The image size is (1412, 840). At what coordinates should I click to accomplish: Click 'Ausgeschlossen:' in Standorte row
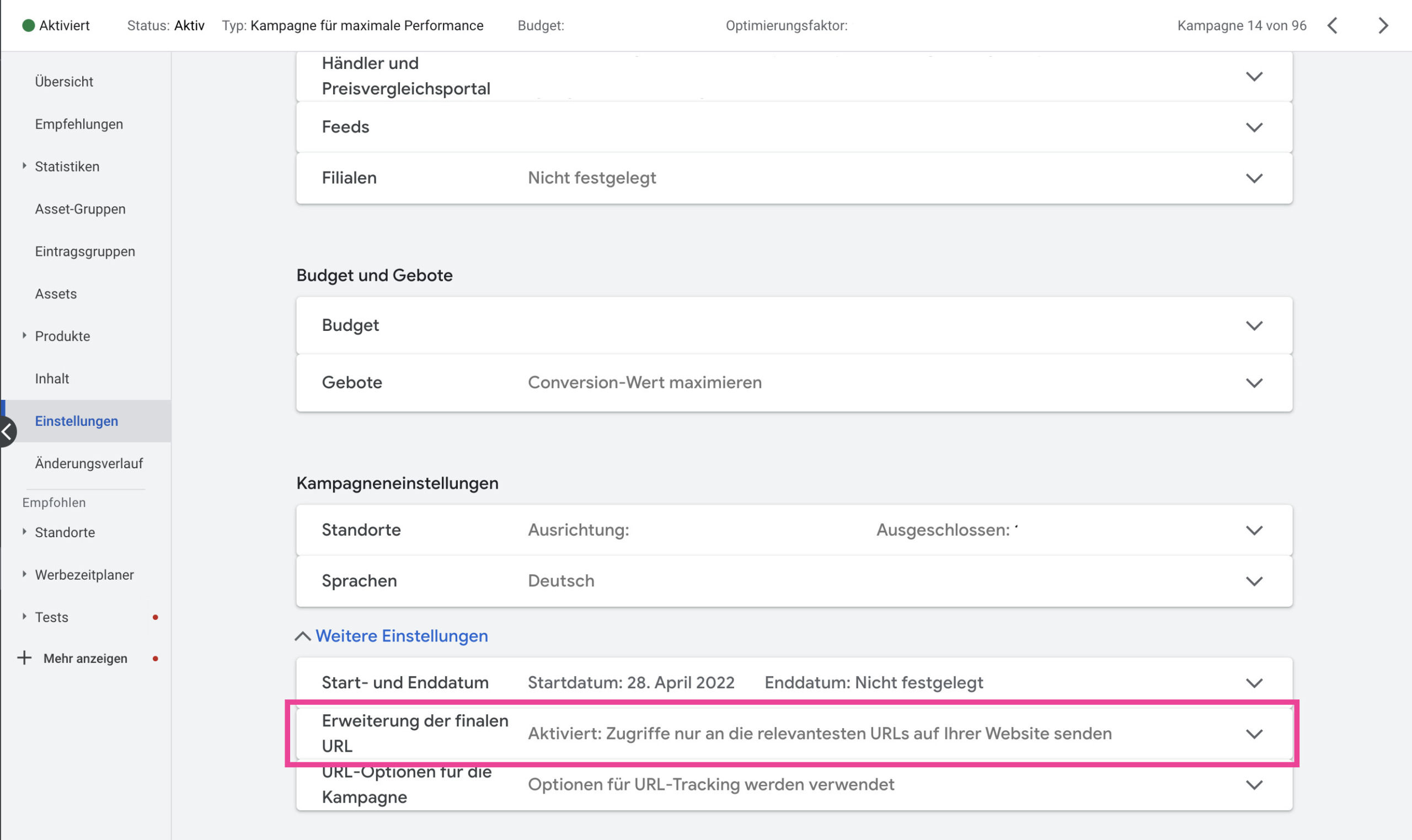[x=943, y=531]
